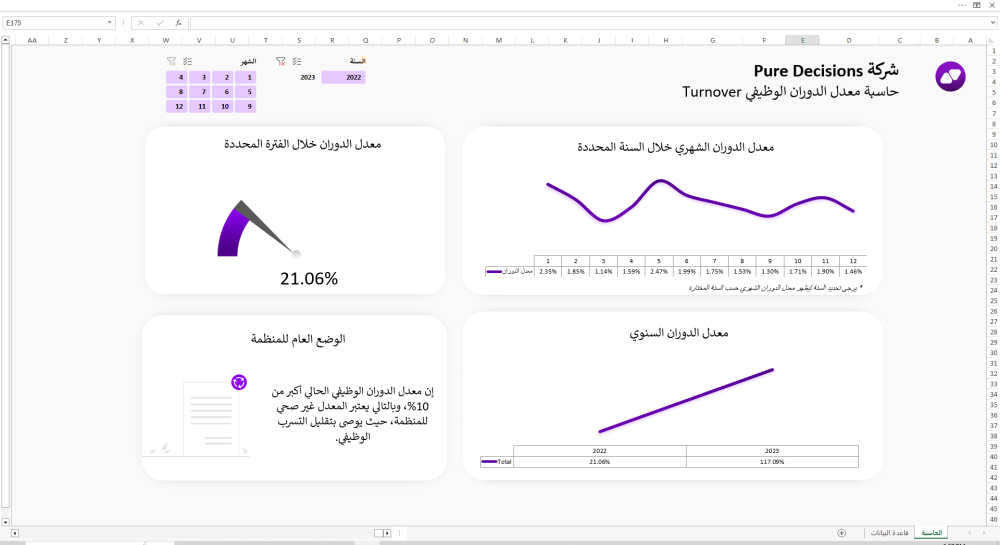Add a new sheet with plus icon
1000x545 pixels.
[x=841, y=533]
